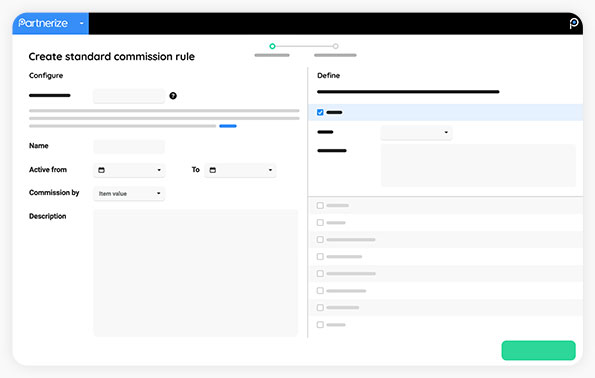Image resolution: width=595 pixels, height=378 pixels.
Task: Click the Partnerize P icon at top right
Action: (574, 23)
